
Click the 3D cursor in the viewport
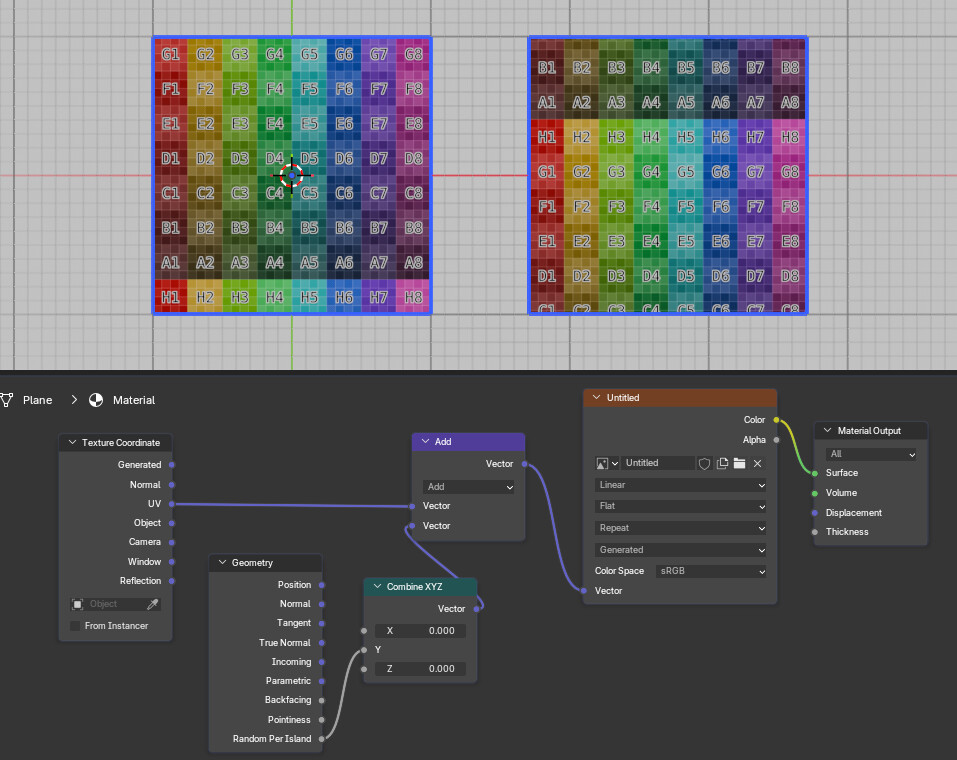point(292,175)
